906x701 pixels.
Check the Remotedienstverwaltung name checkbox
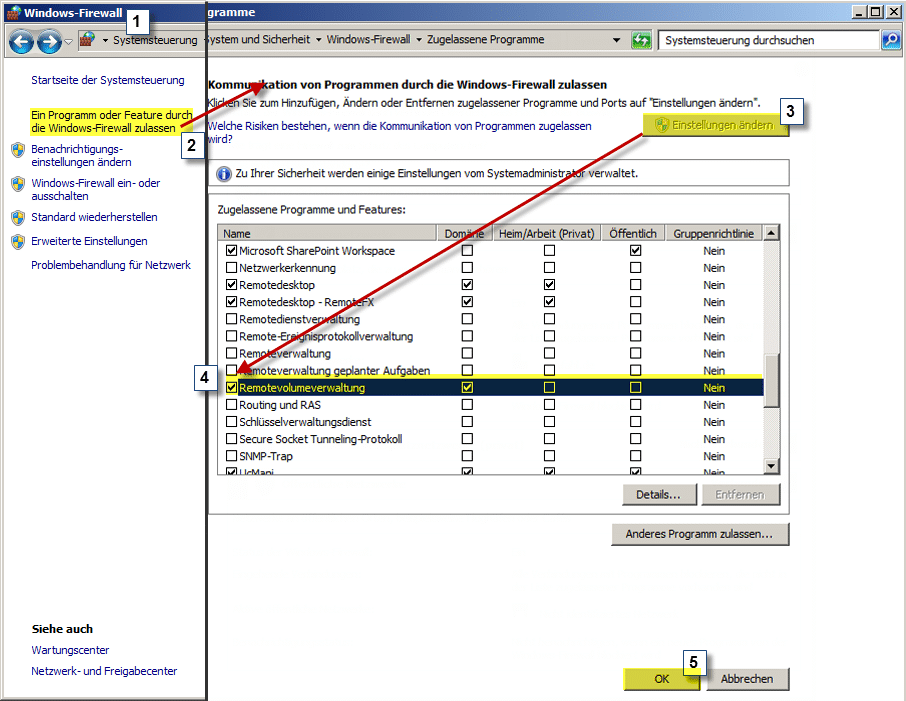232,319
